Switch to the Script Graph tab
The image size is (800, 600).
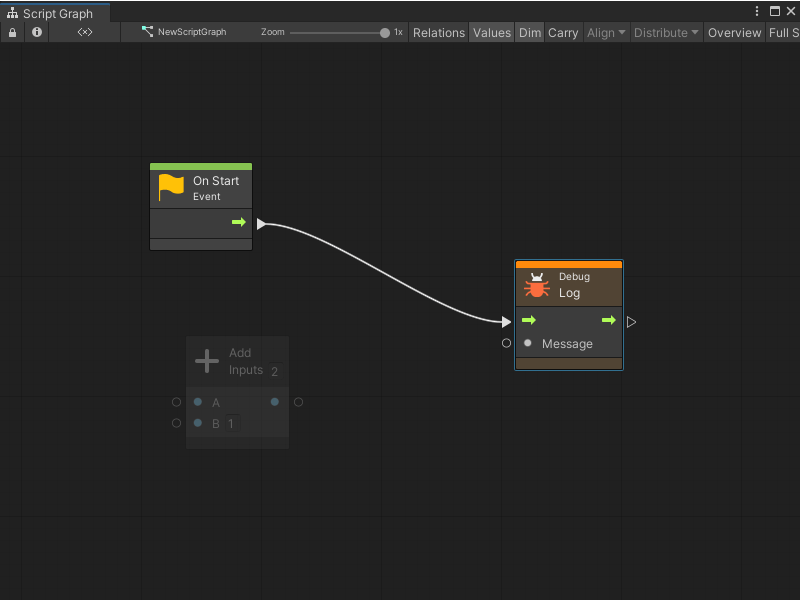coord(55,14)
